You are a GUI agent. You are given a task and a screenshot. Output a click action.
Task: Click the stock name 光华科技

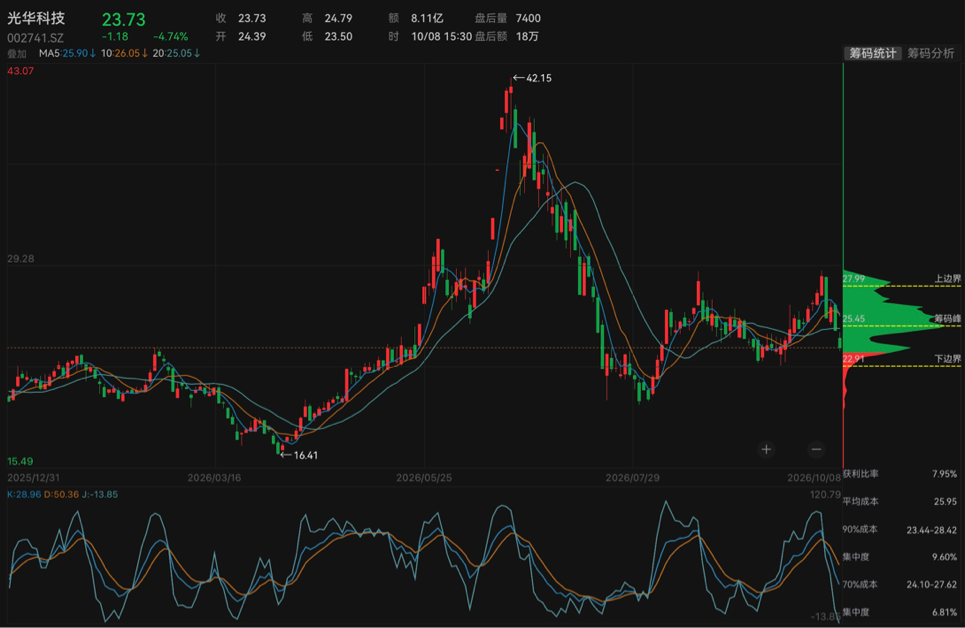pyautogui.click(x=36, y=18)
